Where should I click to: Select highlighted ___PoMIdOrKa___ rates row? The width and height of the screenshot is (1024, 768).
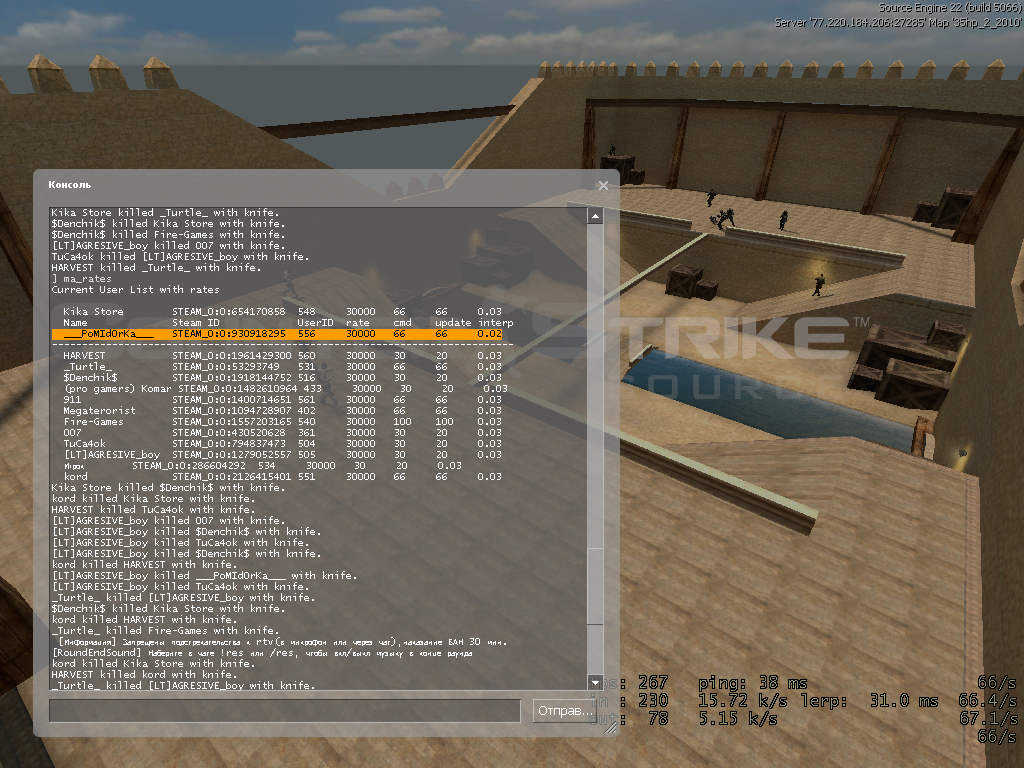tap(277, 334)
